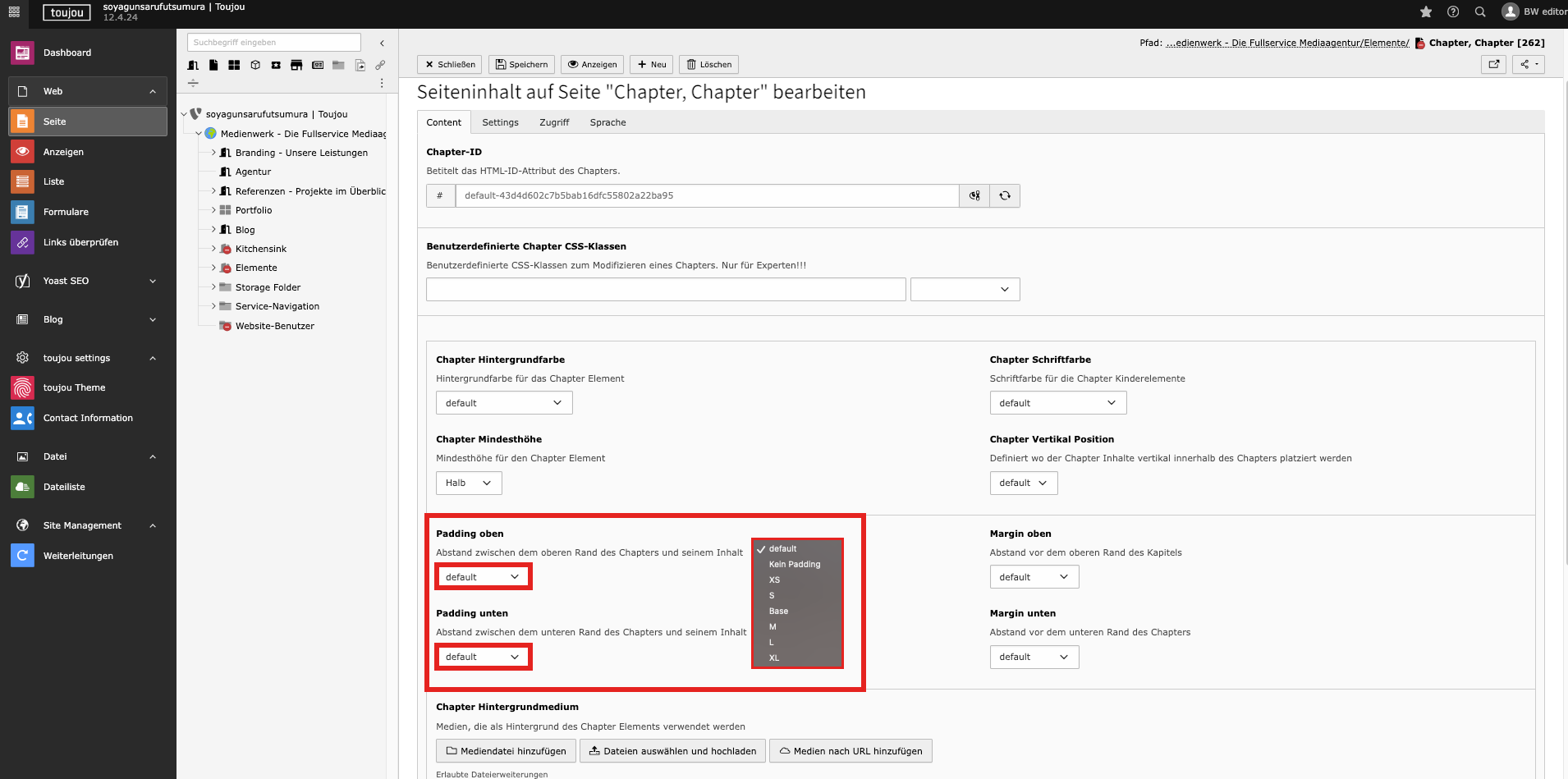This screenshot has height=779, width=1568.
Task: Switch to the Settings tab
Action: [500, 122]
